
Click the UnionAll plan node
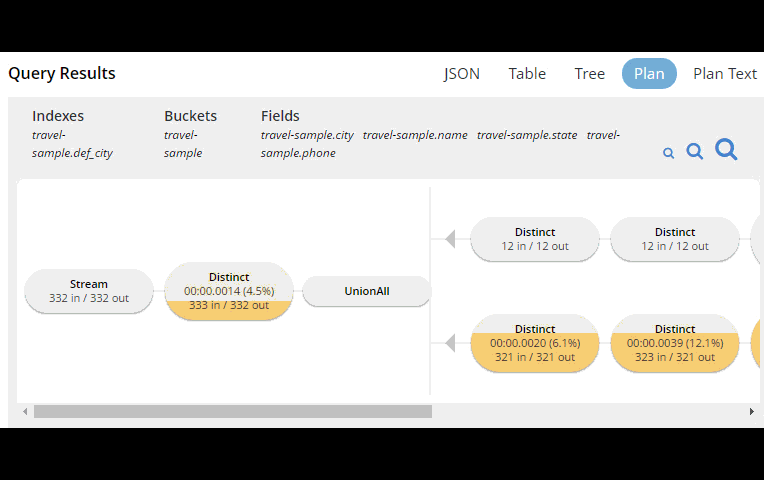click(x=367, y=292)
